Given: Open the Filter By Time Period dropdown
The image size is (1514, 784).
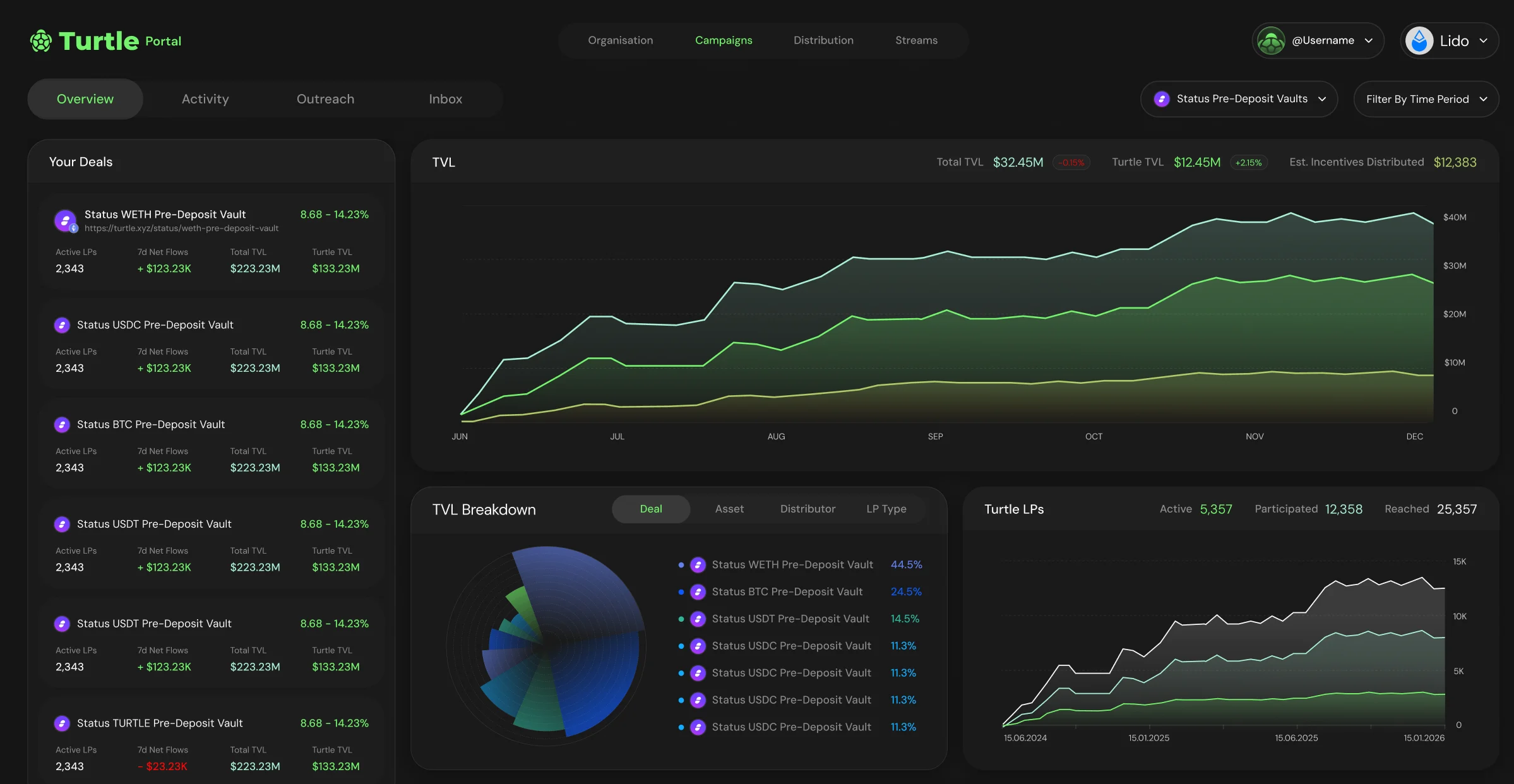Looking at the screenshot, I should [x=1426, y=99].
